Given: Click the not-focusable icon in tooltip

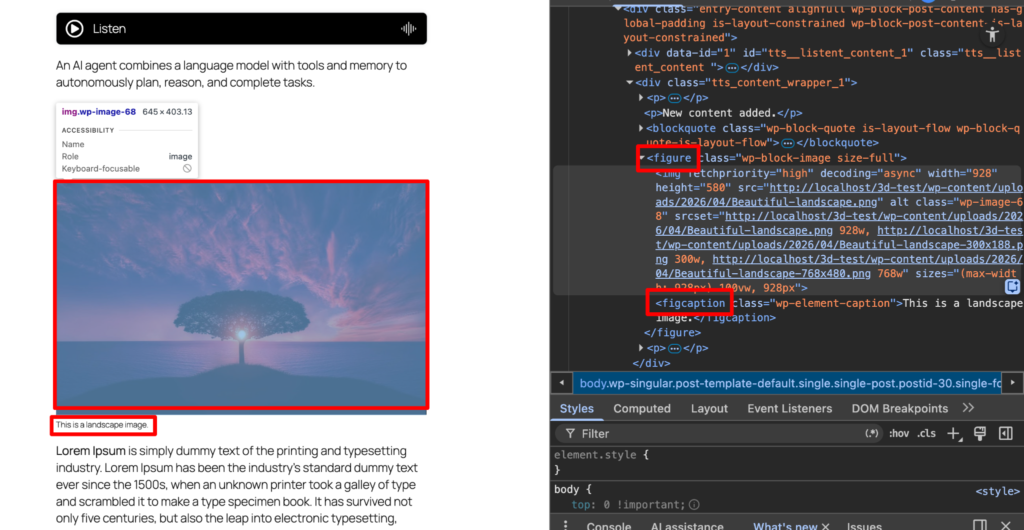Looking at the screenshot, I should coord(187,168).
